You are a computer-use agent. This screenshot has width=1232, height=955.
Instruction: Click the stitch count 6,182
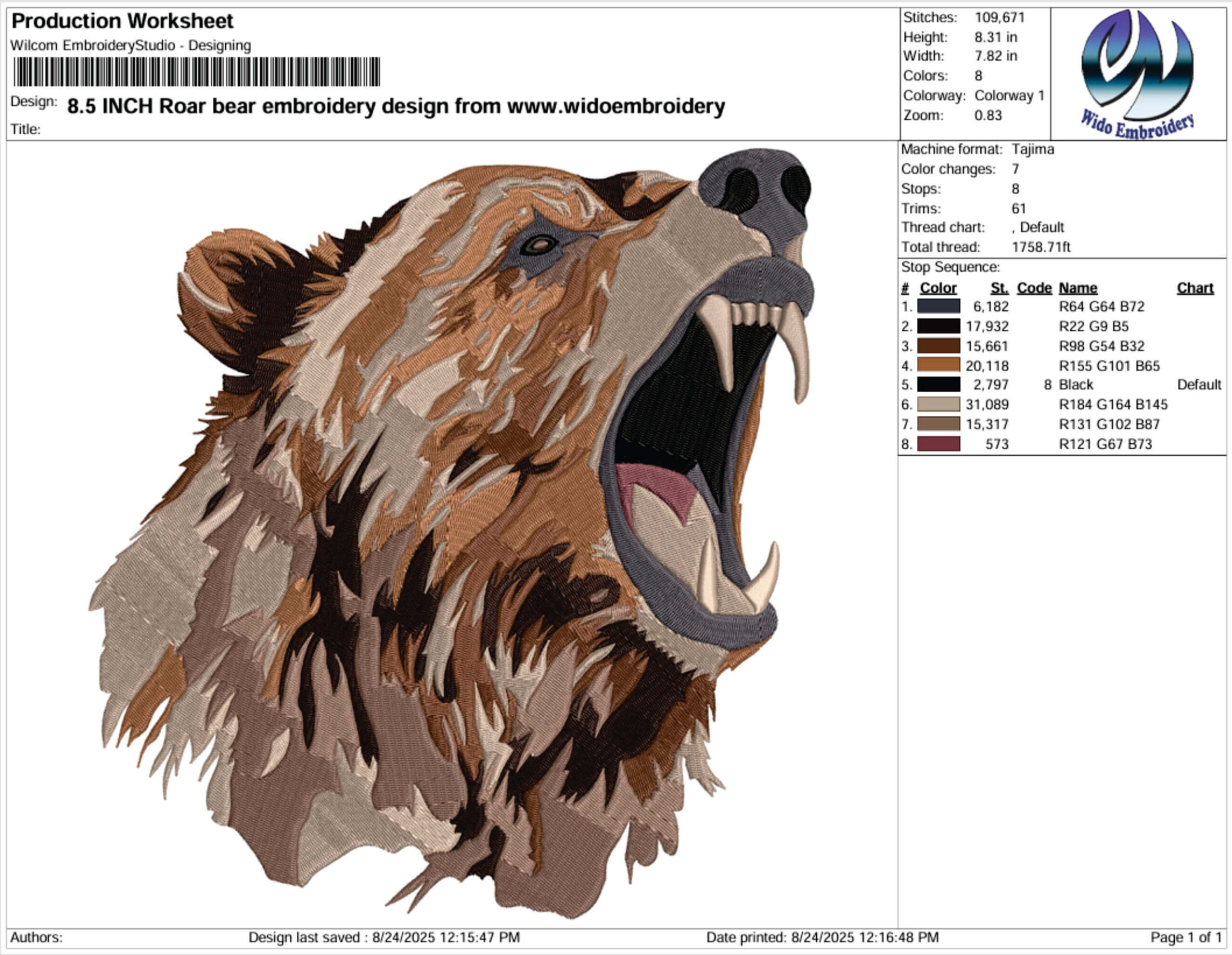pos(990,307)
